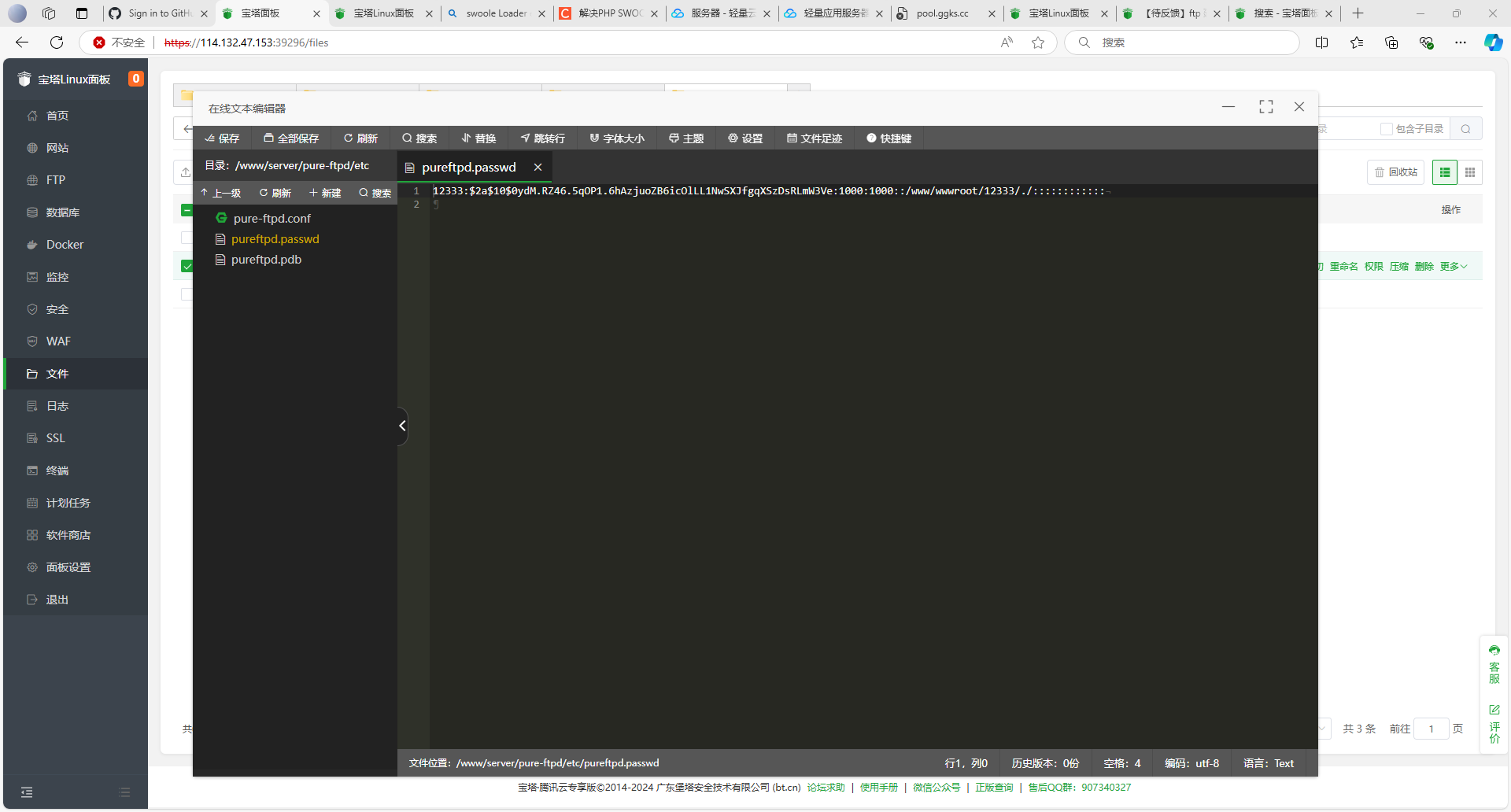Go up one level (上一级) in file tree

pos(221,193)
